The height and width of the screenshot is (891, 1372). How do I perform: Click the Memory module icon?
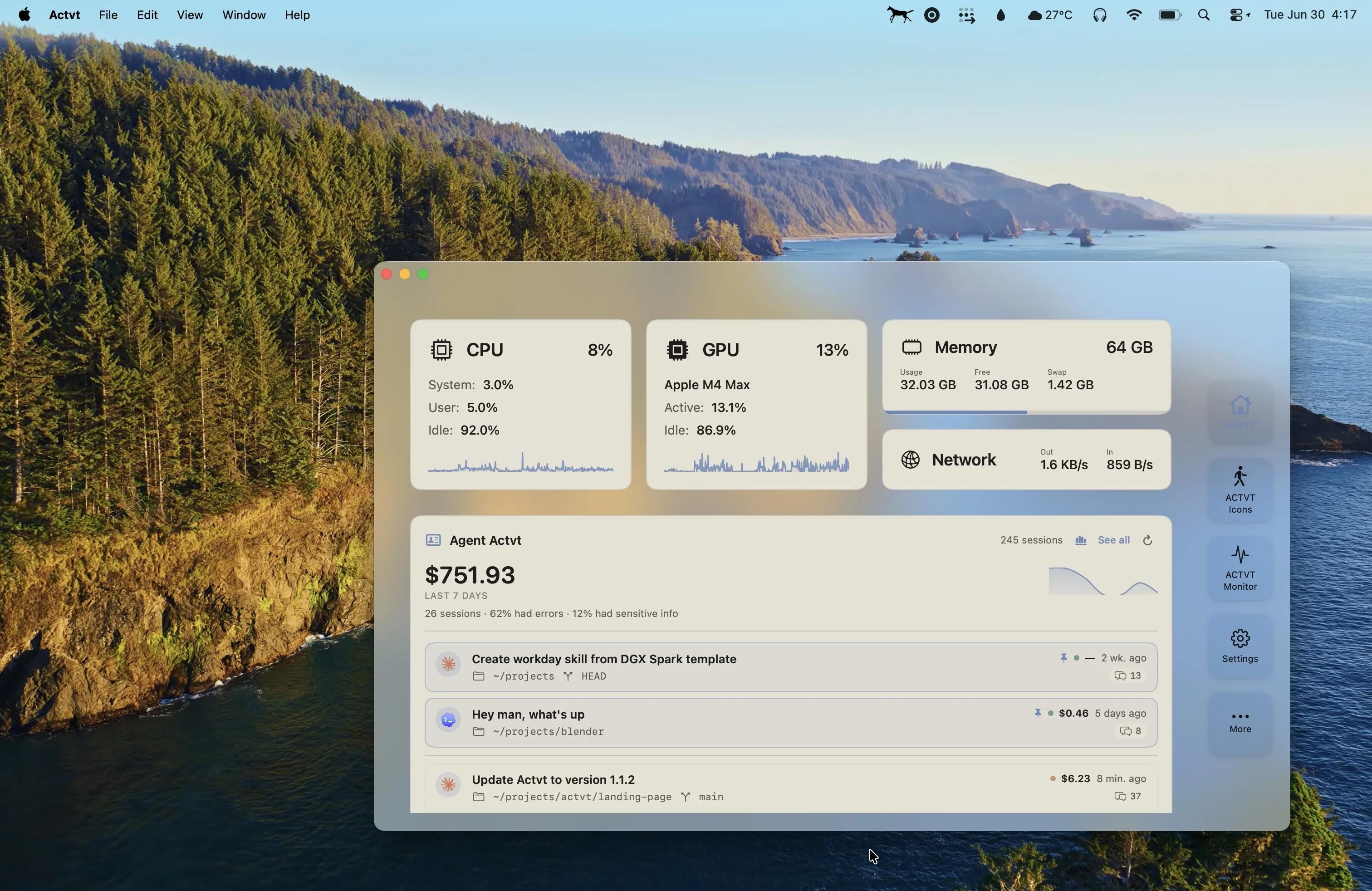pos(911,348)
